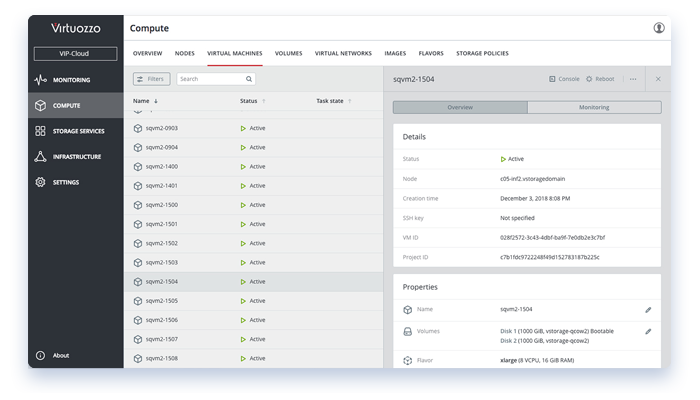Screen dimensions: 700x400
Task: Edit Volumes using the pencil icon
Action: coord(647,331)
